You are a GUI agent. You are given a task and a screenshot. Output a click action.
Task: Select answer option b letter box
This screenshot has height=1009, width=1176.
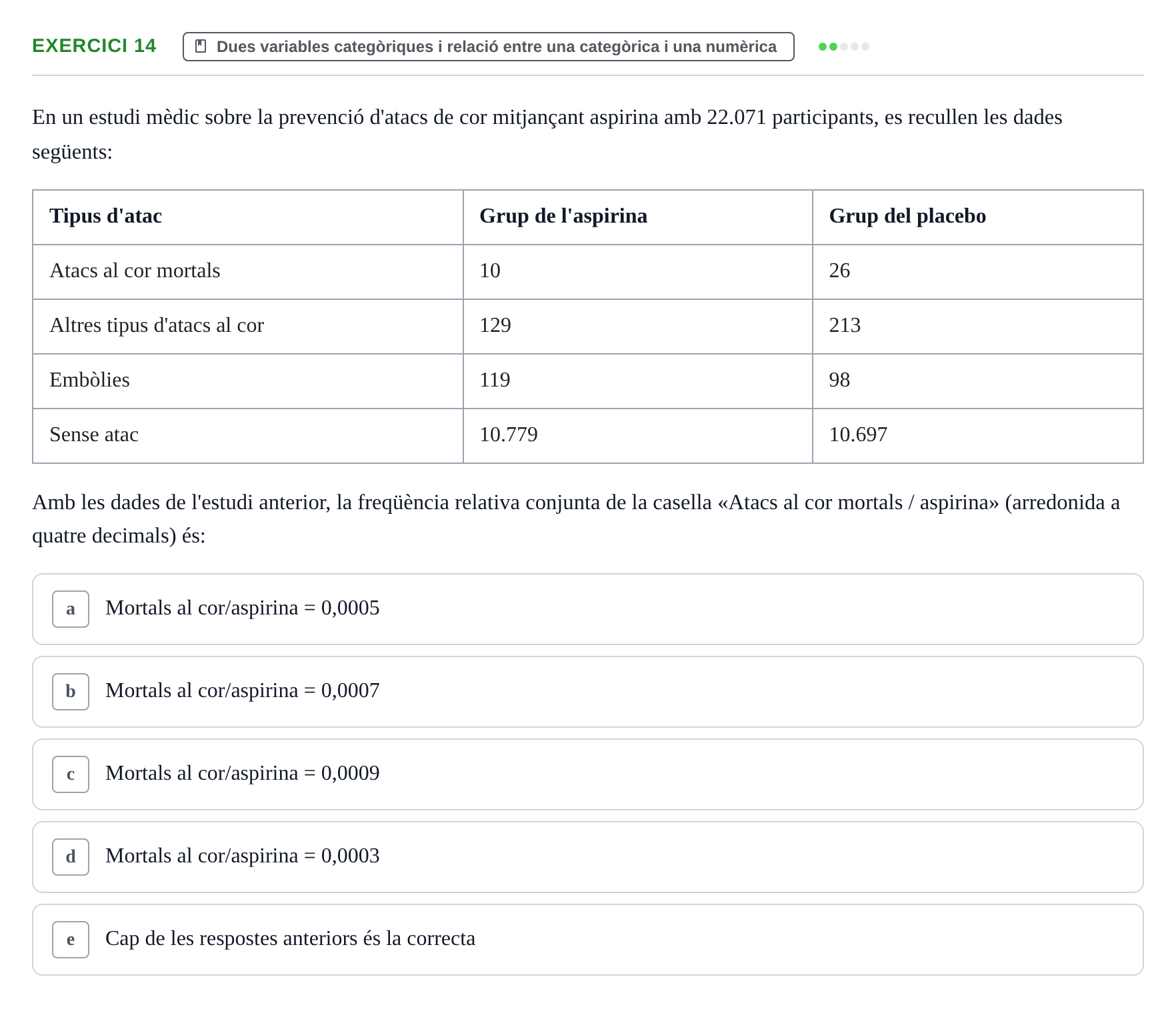tap(71, 692)
